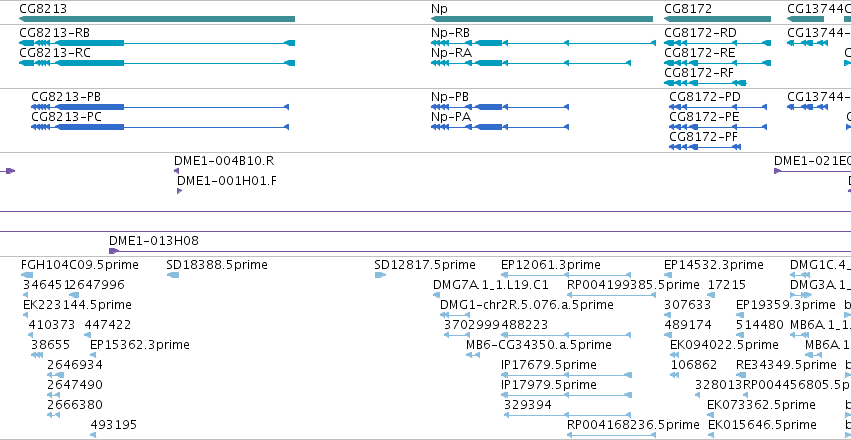Select the CG8172-RF transcript
851x440 pixels.
coord(705,83)
